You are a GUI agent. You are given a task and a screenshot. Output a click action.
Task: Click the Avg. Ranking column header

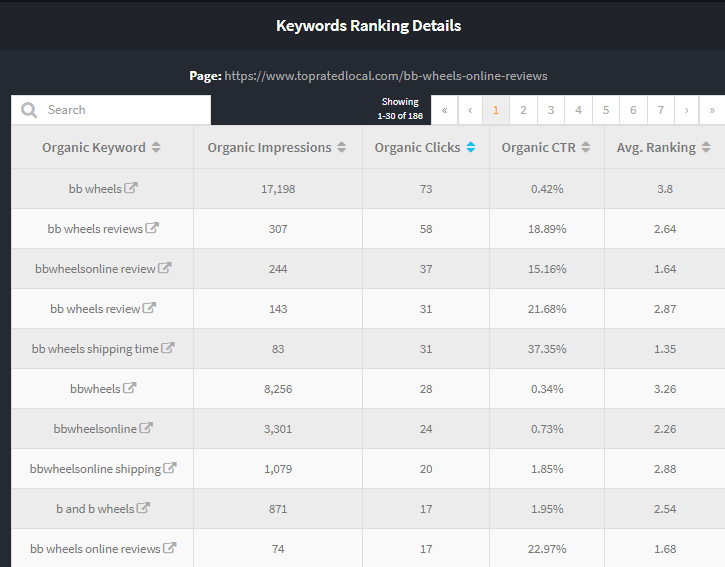coord(664,147)
